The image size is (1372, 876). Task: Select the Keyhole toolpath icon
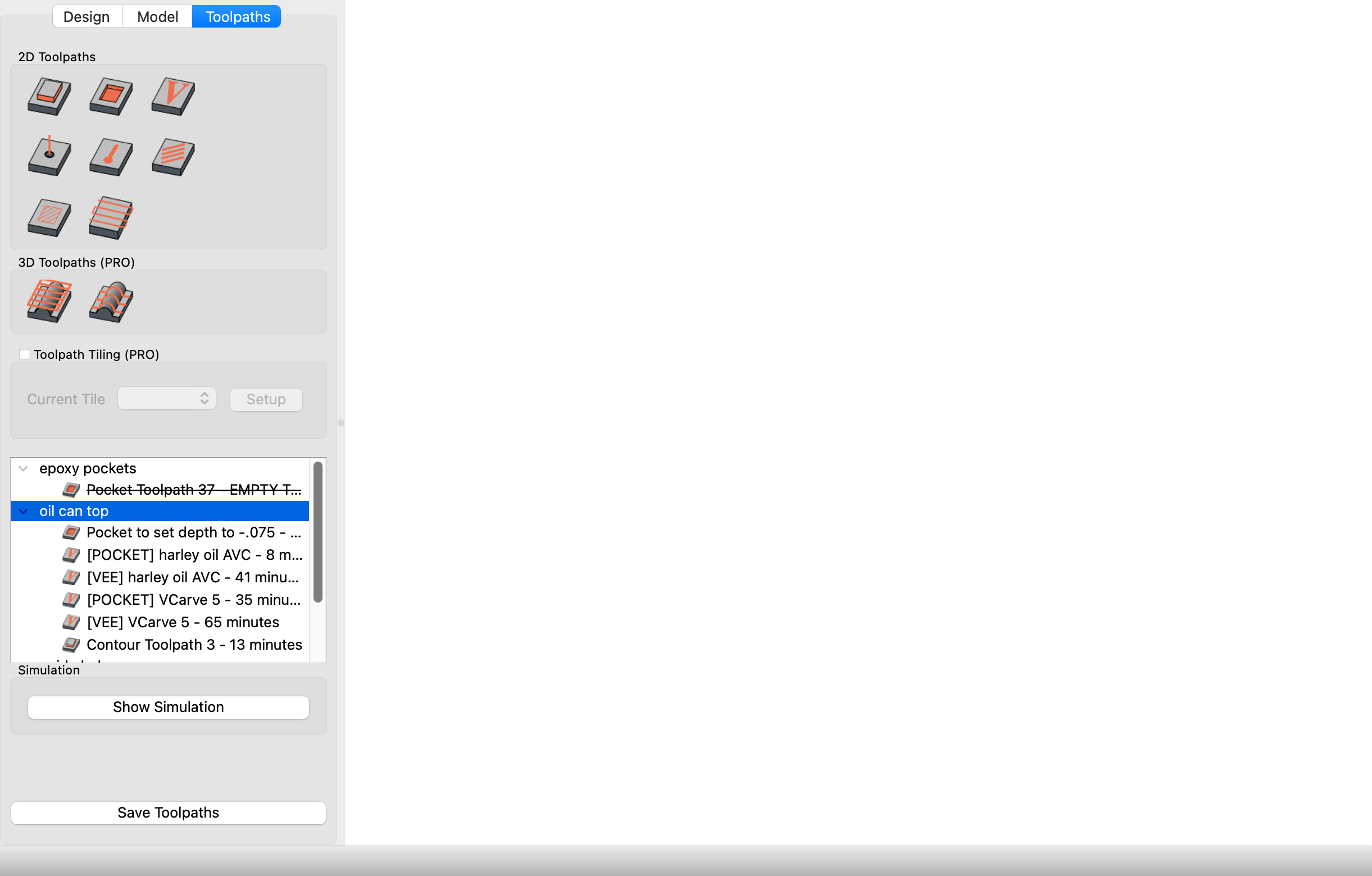pyautogui.click(x=111, y=157)
